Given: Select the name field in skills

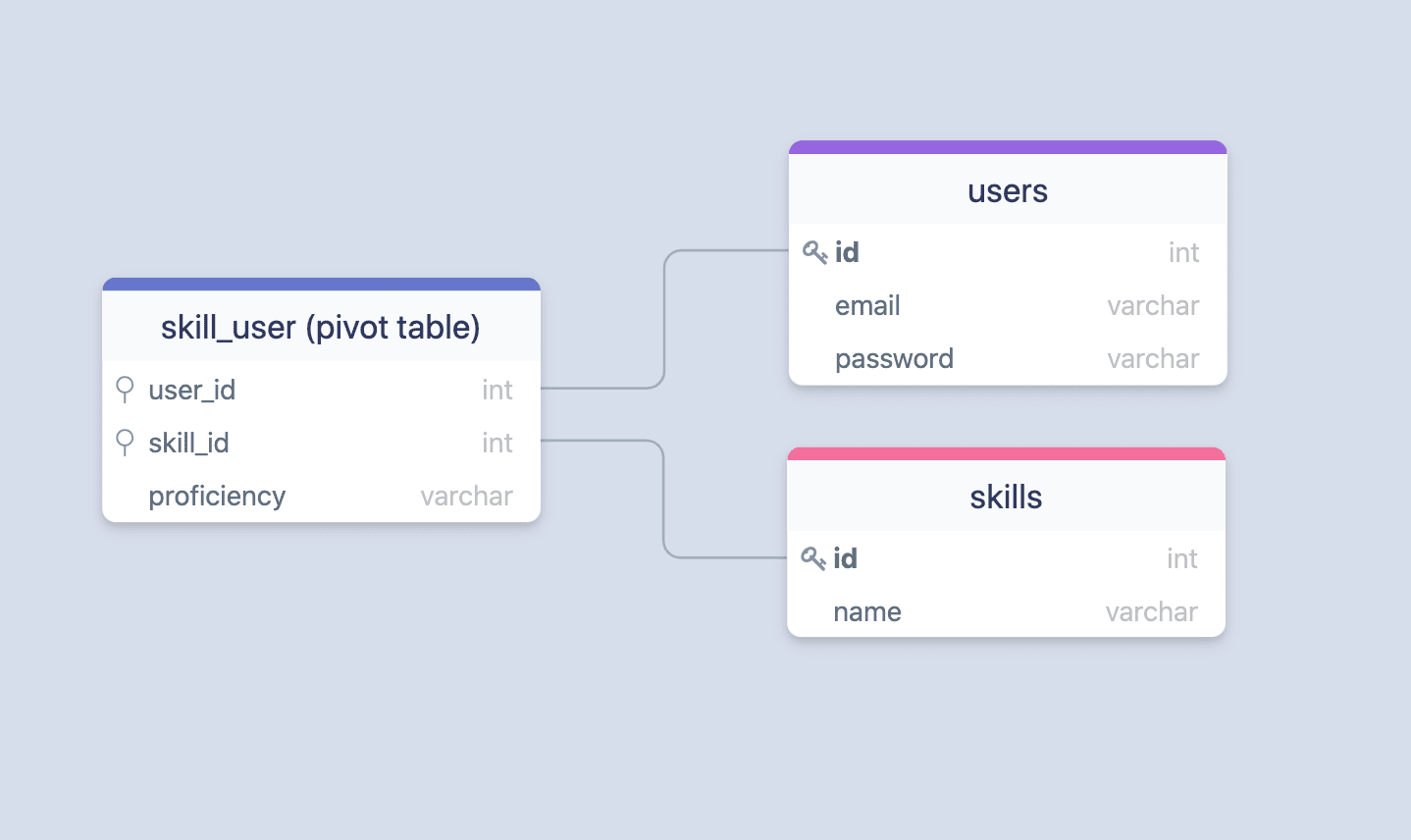Looking at the screenshot, I should [x=867, y=612].
